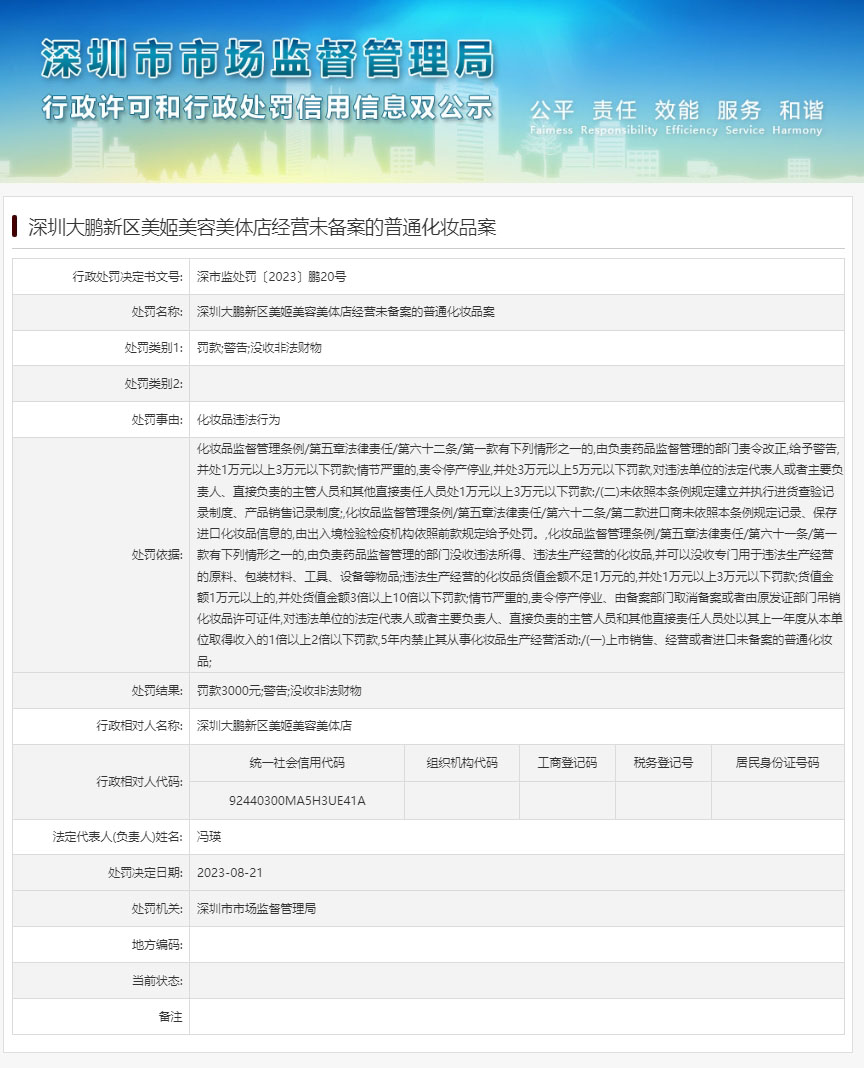864x1068 pixels.
Task: Click the 备注 label
Action: point(170,1017)
